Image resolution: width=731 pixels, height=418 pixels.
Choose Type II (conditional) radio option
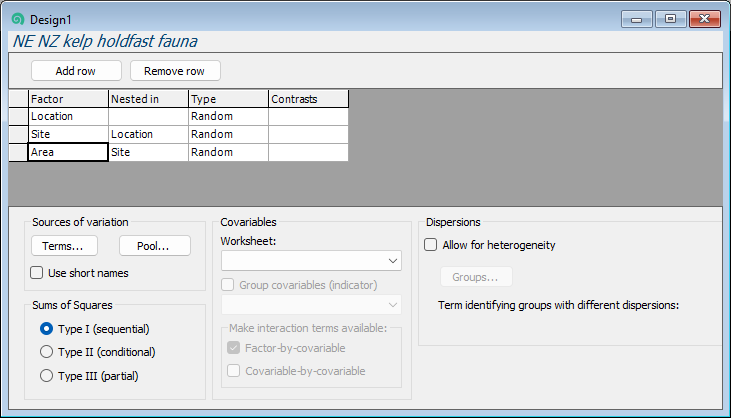coord(46,352)
